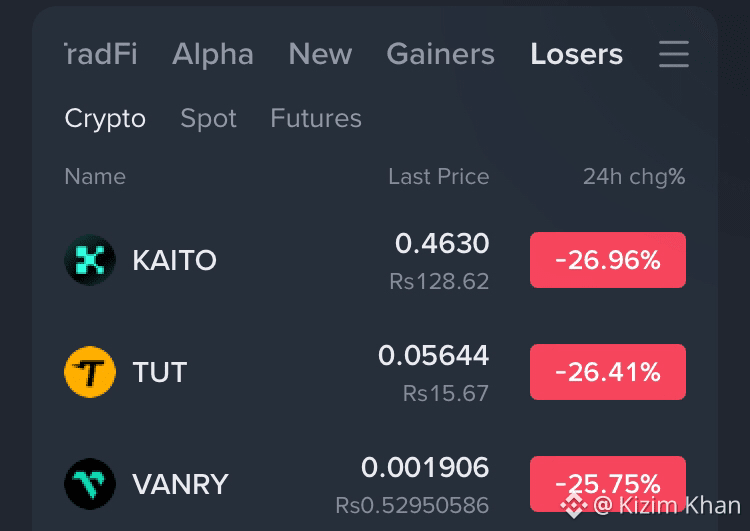Tap the -25.75% change badge
The width and height of the screenshot is (750, 531).
(x=608, y=484)
